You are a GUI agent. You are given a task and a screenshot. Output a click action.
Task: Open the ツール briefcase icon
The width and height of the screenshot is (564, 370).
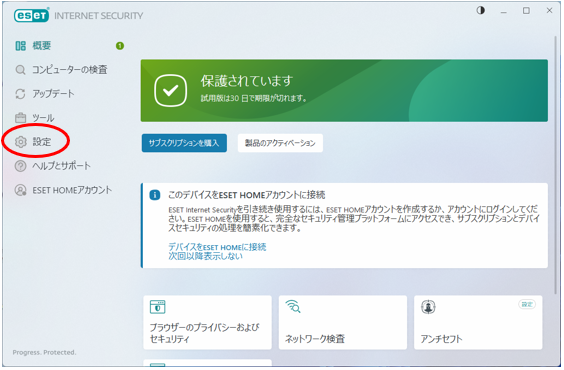(x=21, y=118)
